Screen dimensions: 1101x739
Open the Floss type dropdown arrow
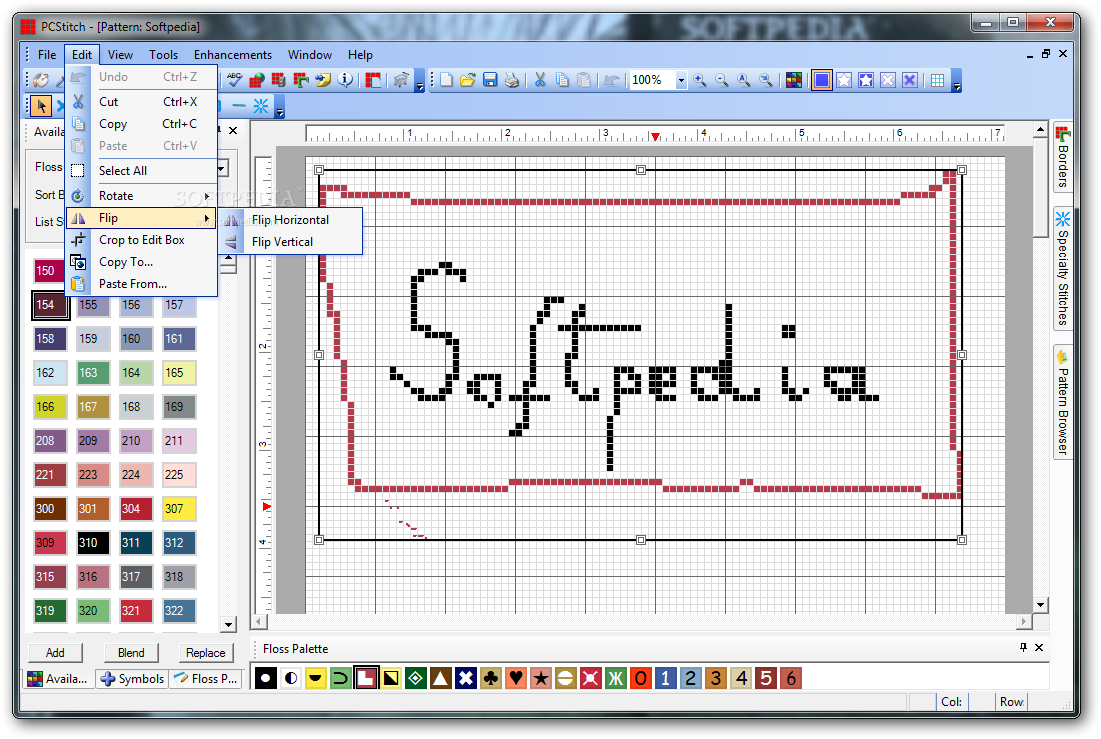[223, 169]
